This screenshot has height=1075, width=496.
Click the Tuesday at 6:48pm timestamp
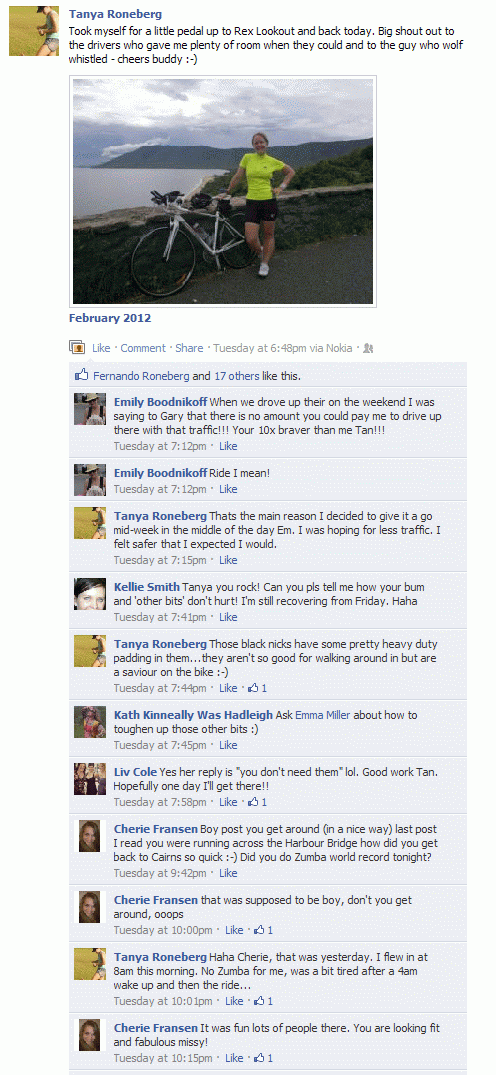coord(259,348)
